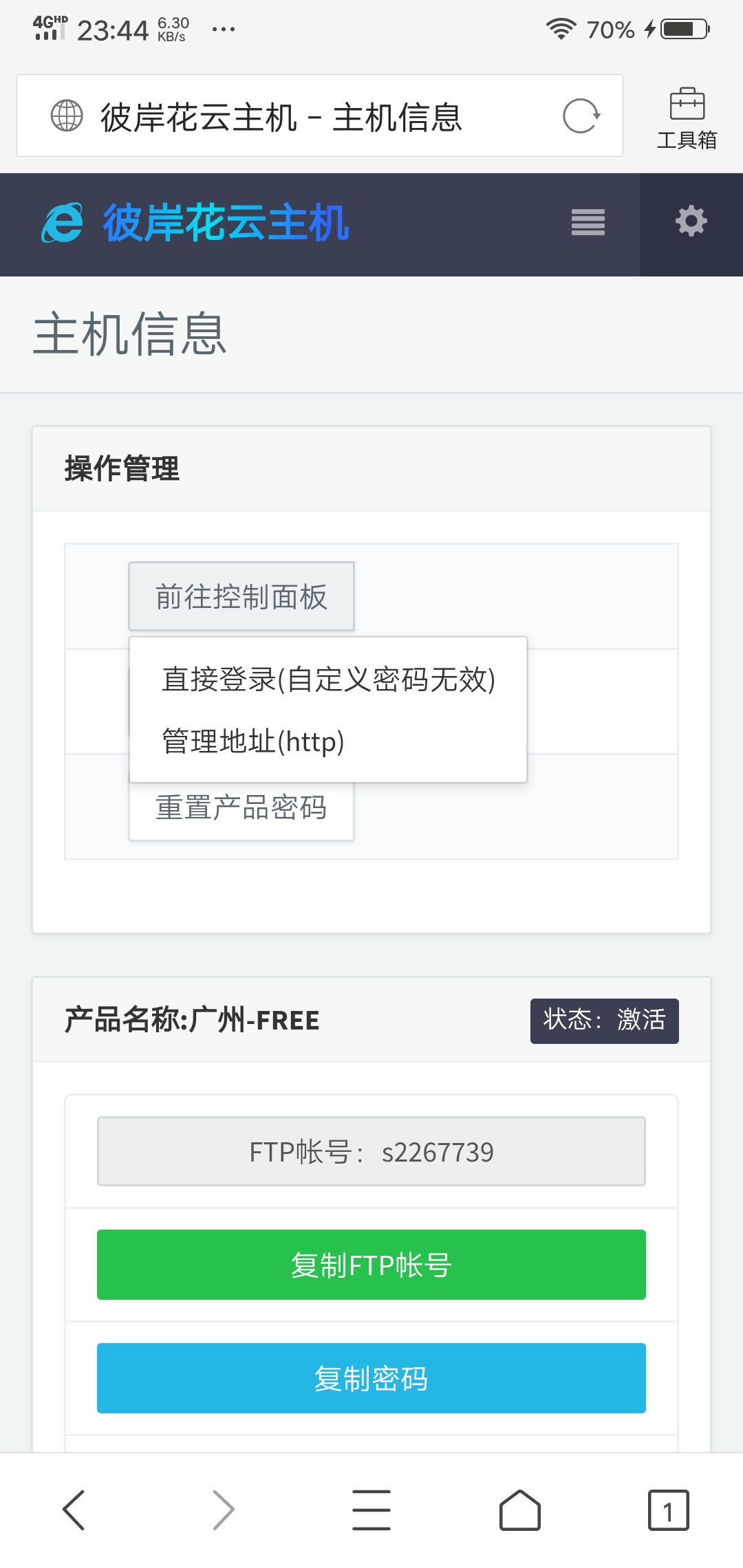The image size is (743, 1568).
Task: Go back with the browser back arrow
Action: 74,1510
